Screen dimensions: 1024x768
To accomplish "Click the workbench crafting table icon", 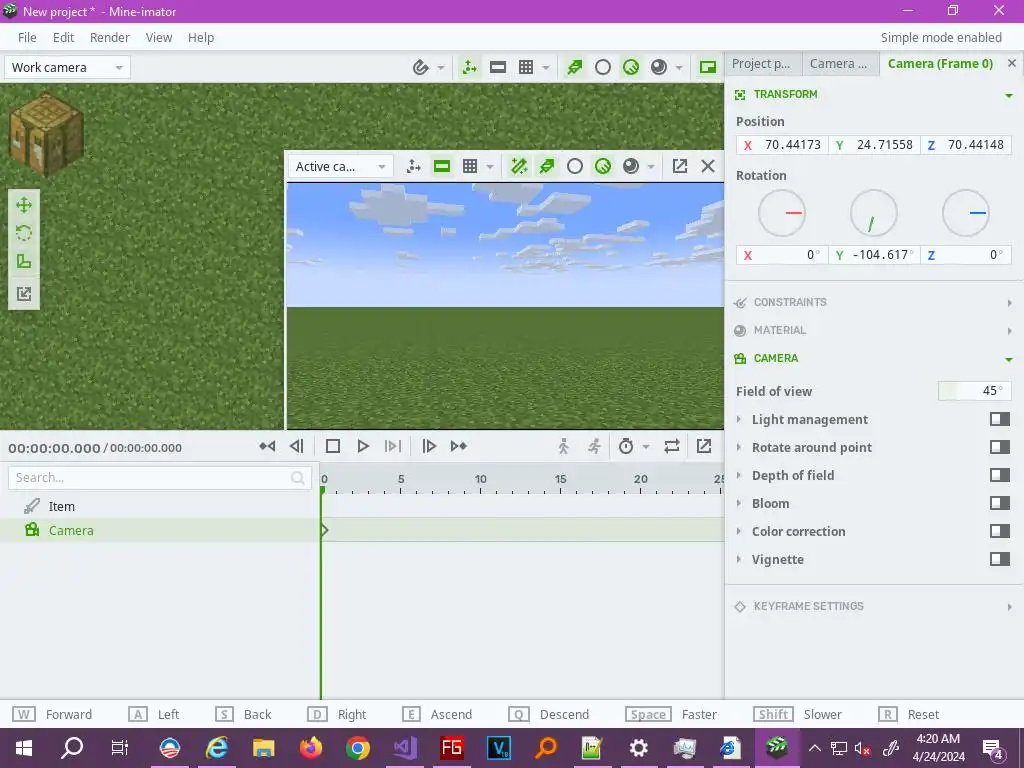I will point(46,135).
